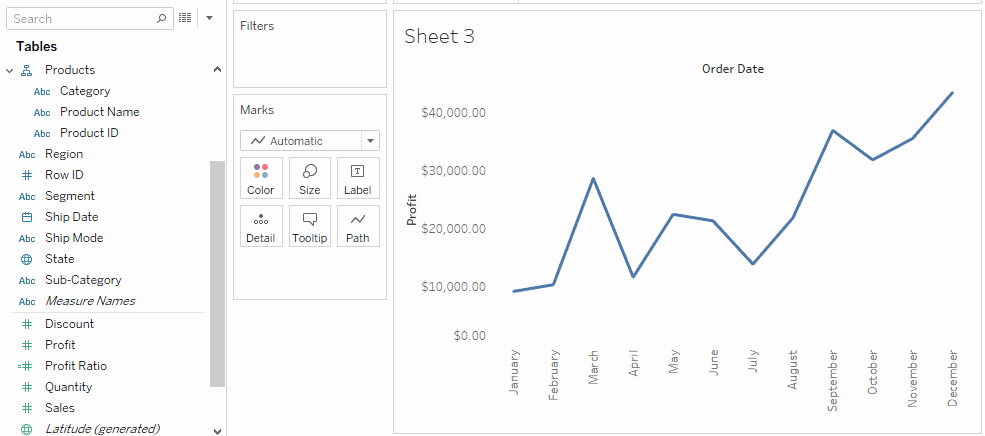
Task: Click the Order Date column header
Action: coord(732,69)
